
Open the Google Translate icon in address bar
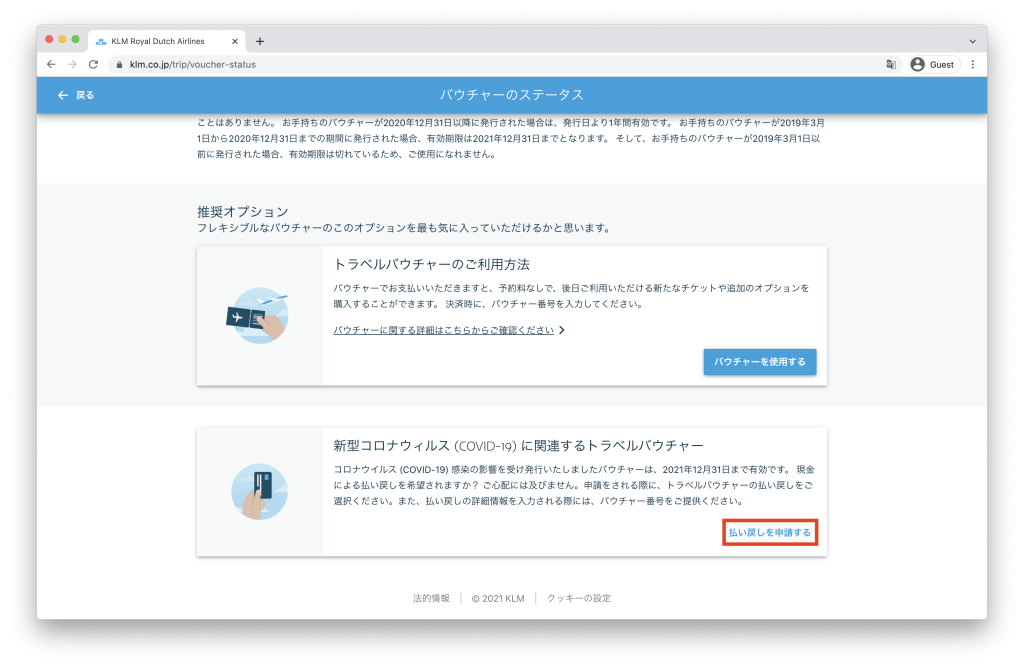[x=890, y=64]
